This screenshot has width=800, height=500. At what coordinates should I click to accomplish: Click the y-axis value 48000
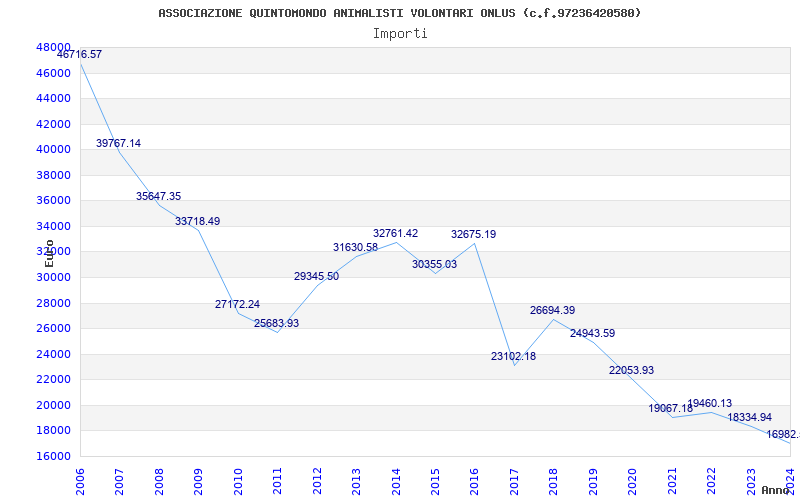click(x=53, y=47)
